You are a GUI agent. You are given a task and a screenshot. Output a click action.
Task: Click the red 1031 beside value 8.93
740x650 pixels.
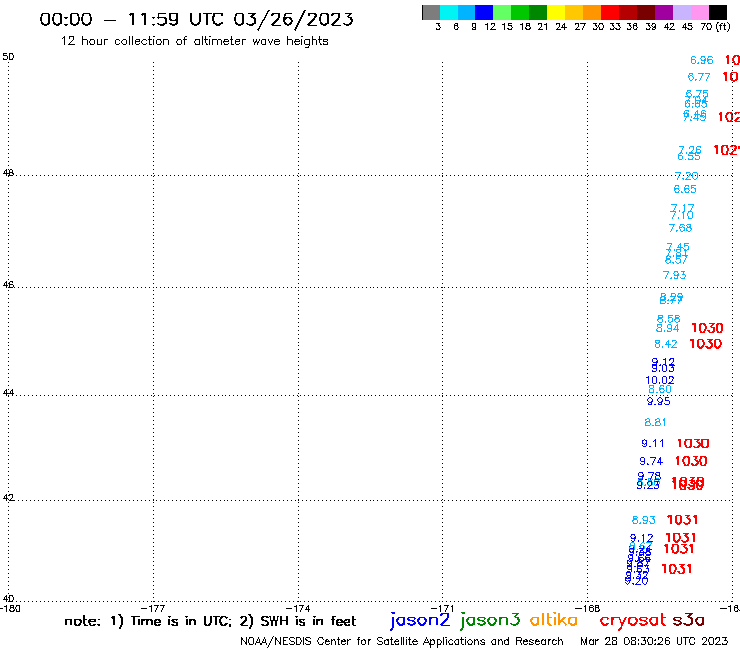[682, 520]
